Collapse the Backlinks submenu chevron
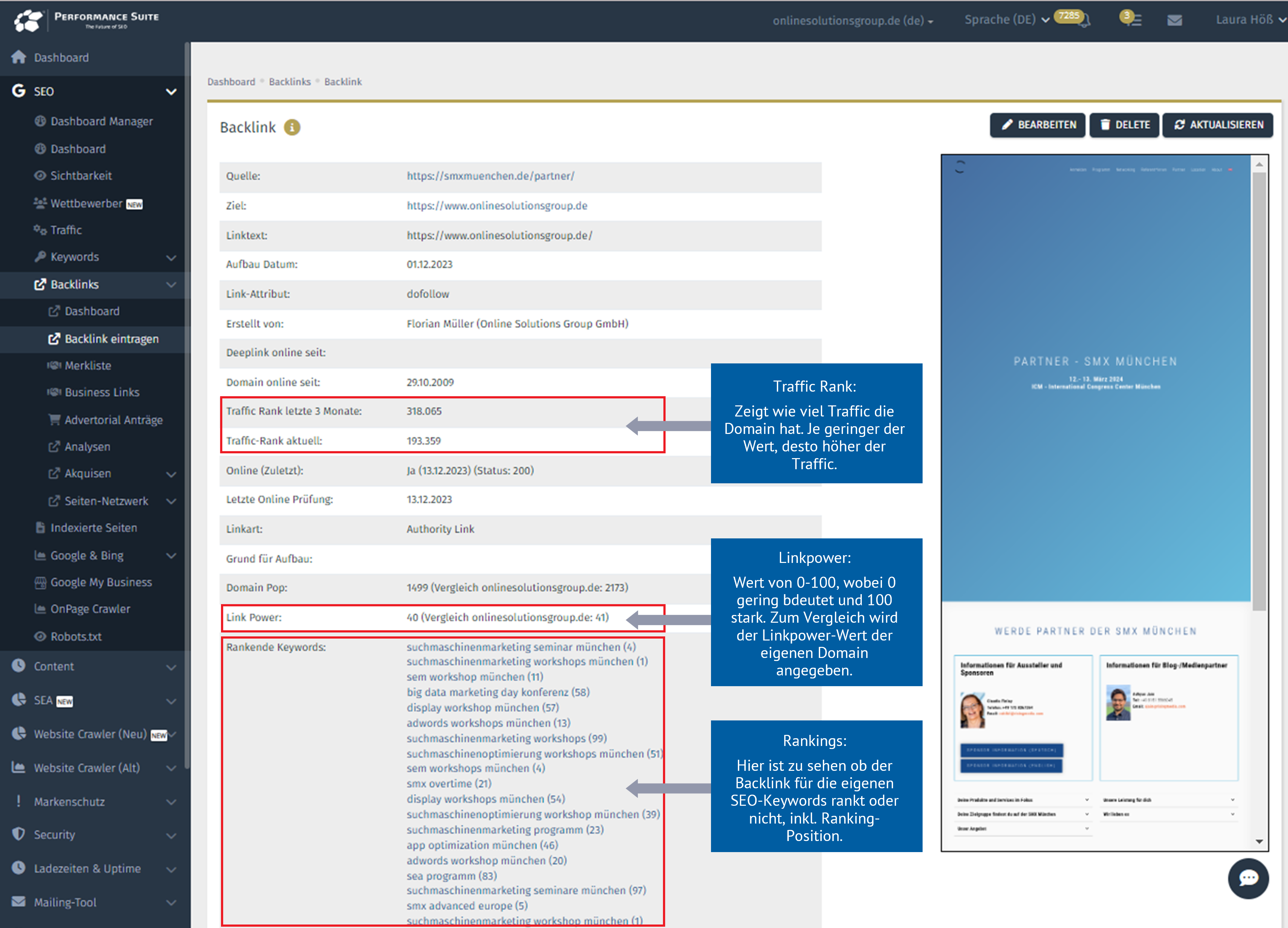Screen dimensions: 1288x928 point(171,284)
